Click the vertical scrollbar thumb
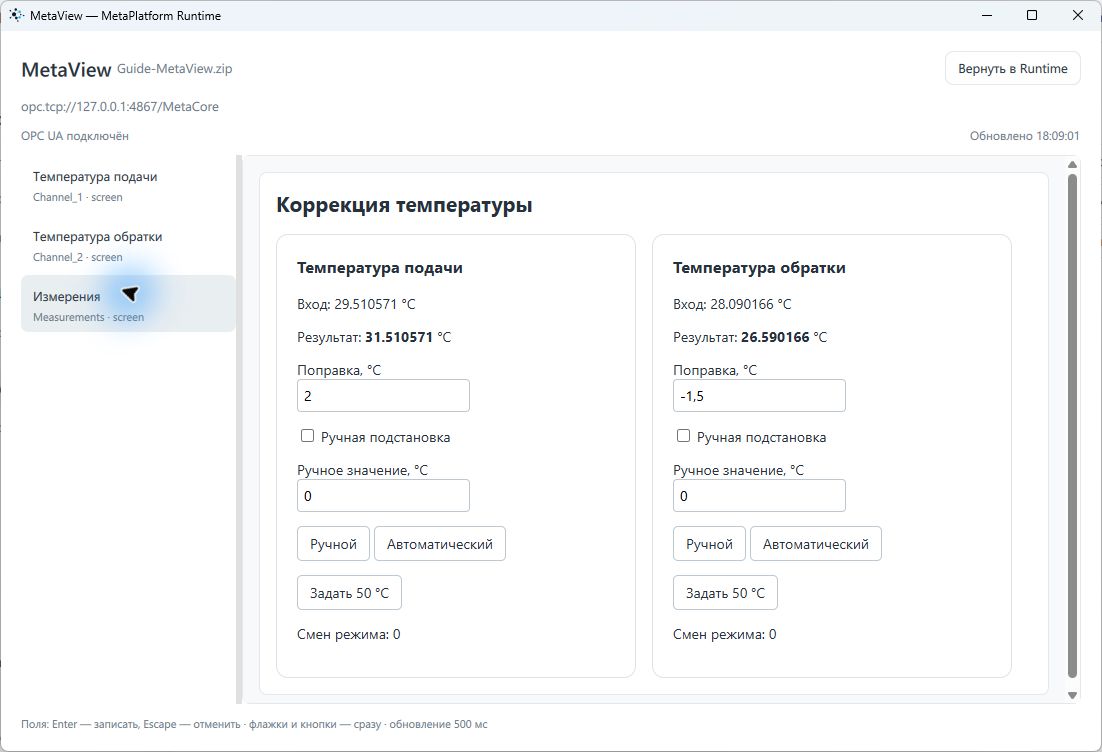Viewport: 1102px width, 752px height. 1072,426
